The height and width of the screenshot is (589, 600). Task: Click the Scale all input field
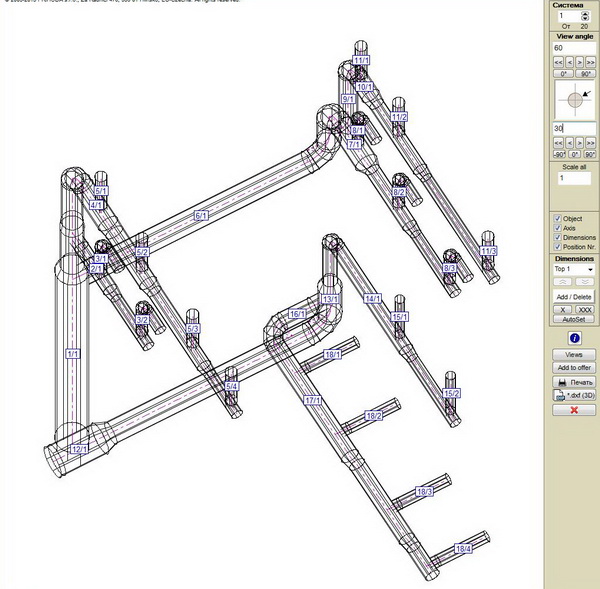[574, 178]
